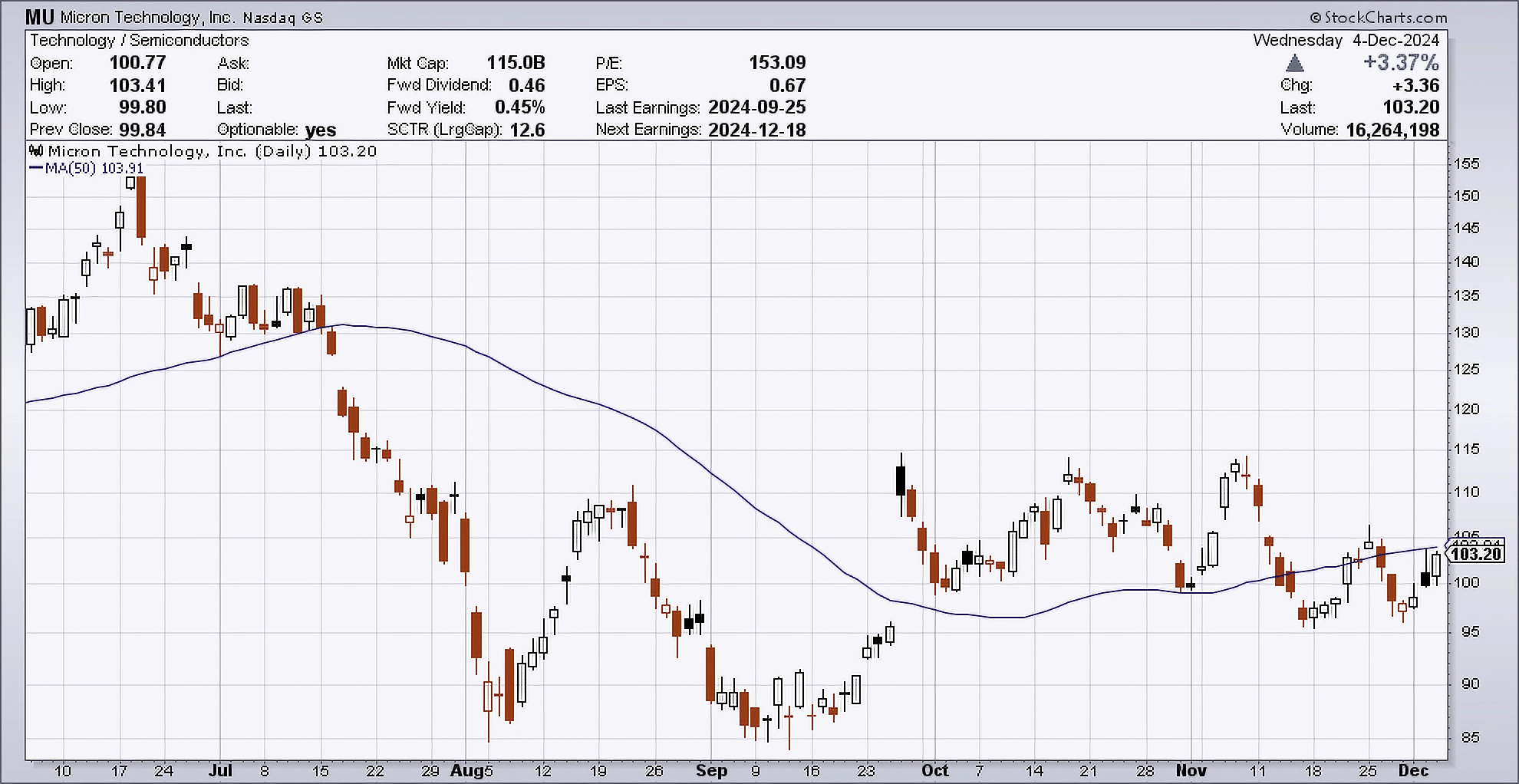Click the Nasdaq GS exchange label
The image size is (1519, 784).
coord(283,18)
